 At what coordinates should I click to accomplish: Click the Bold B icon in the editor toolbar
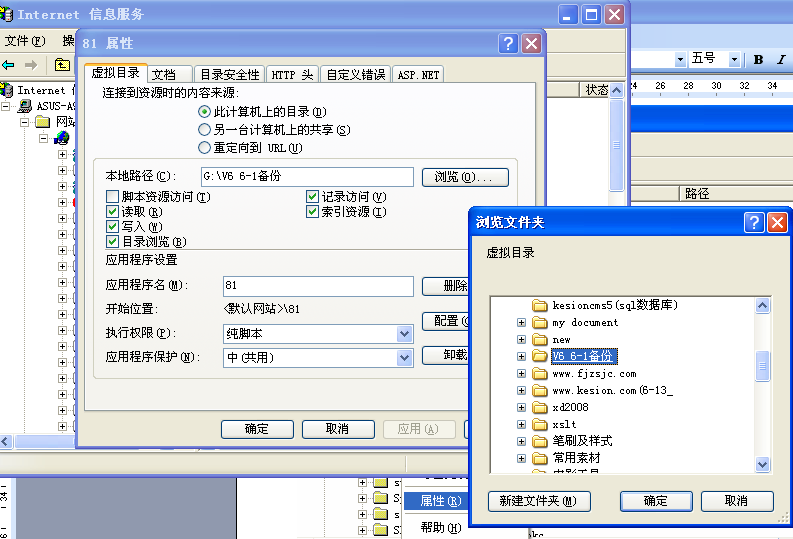[x=758, y=60]
